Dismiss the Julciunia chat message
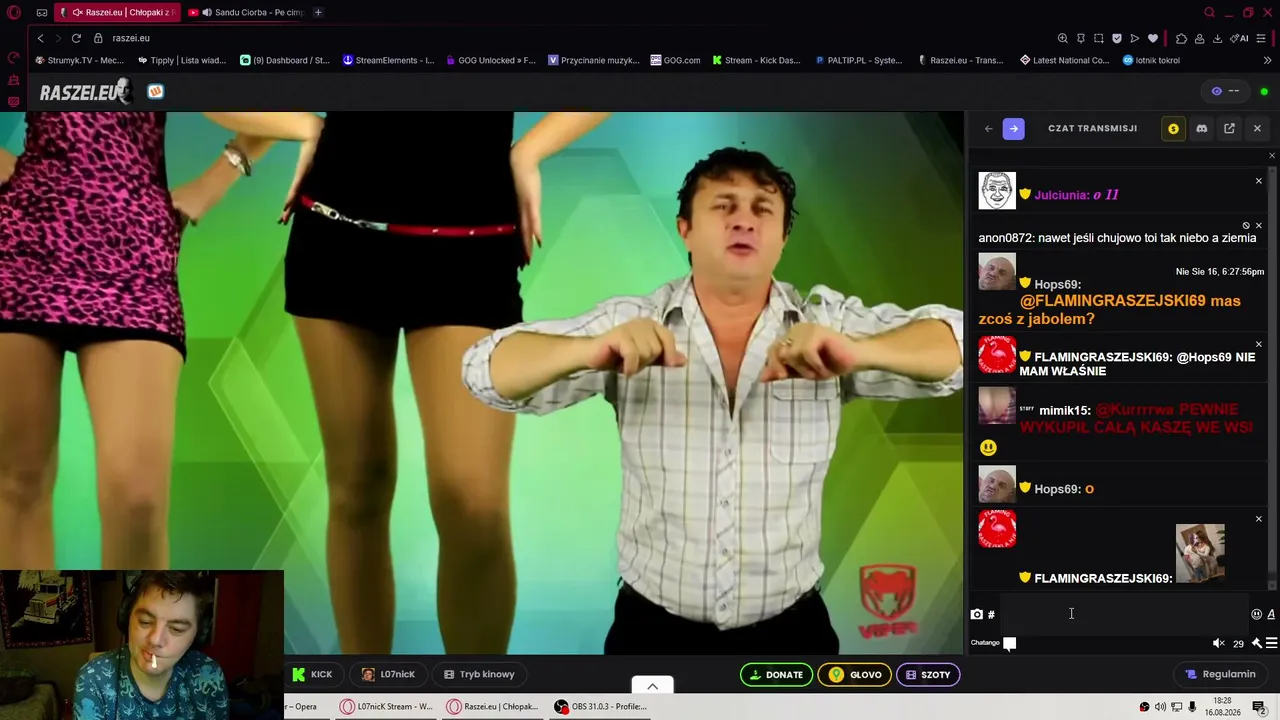 pyautogui.click(x=1258, y=181)
